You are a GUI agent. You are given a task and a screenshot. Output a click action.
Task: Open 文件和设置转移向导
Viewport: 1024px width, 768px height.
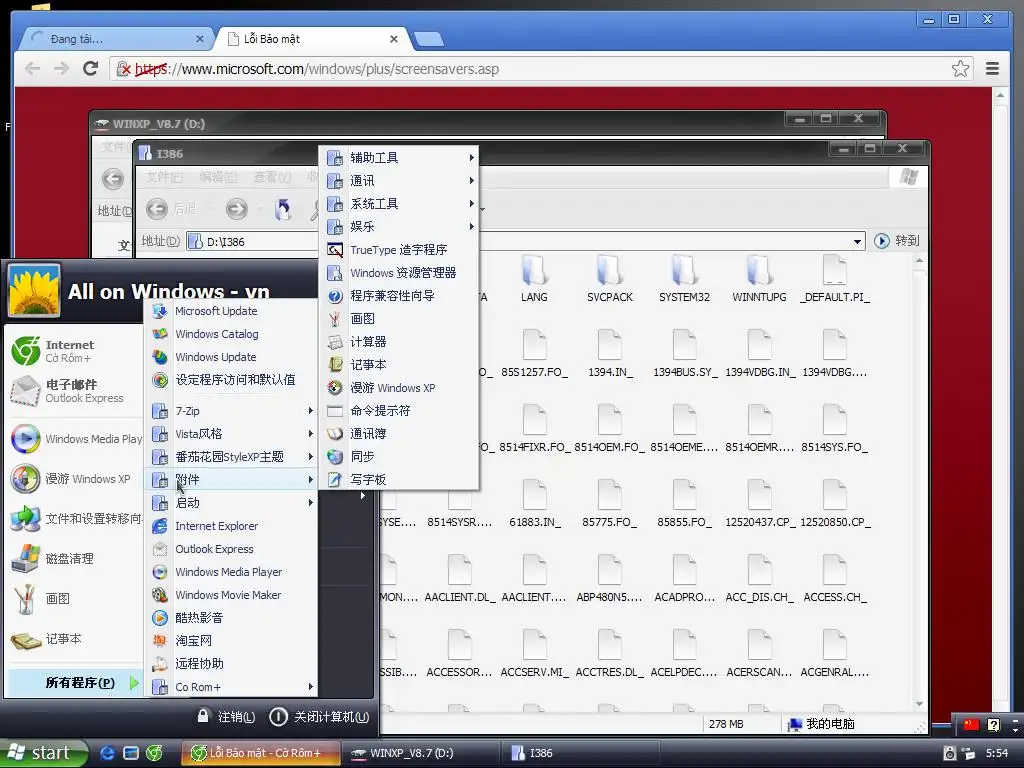(74, 519)
